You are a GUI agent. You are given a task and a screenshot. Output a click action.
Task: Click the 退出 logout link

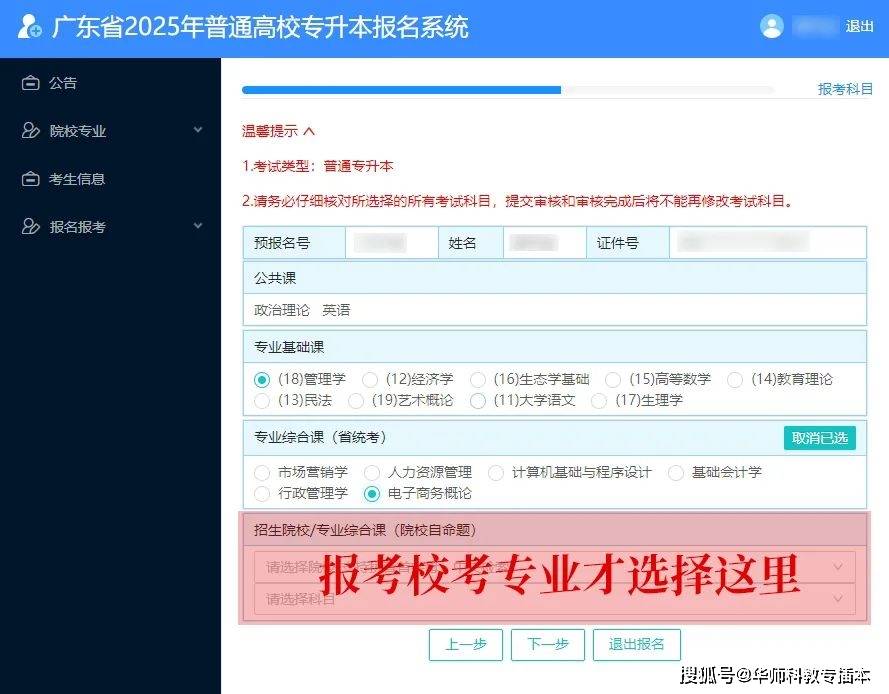pos(860,26)
